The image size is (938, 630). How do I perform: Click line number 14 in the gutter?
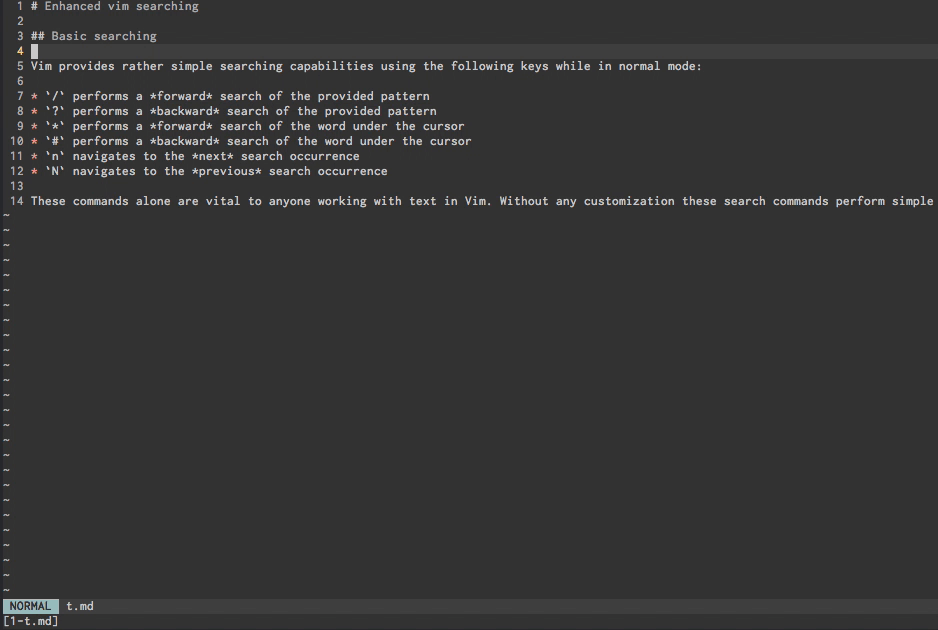point(17,201)
